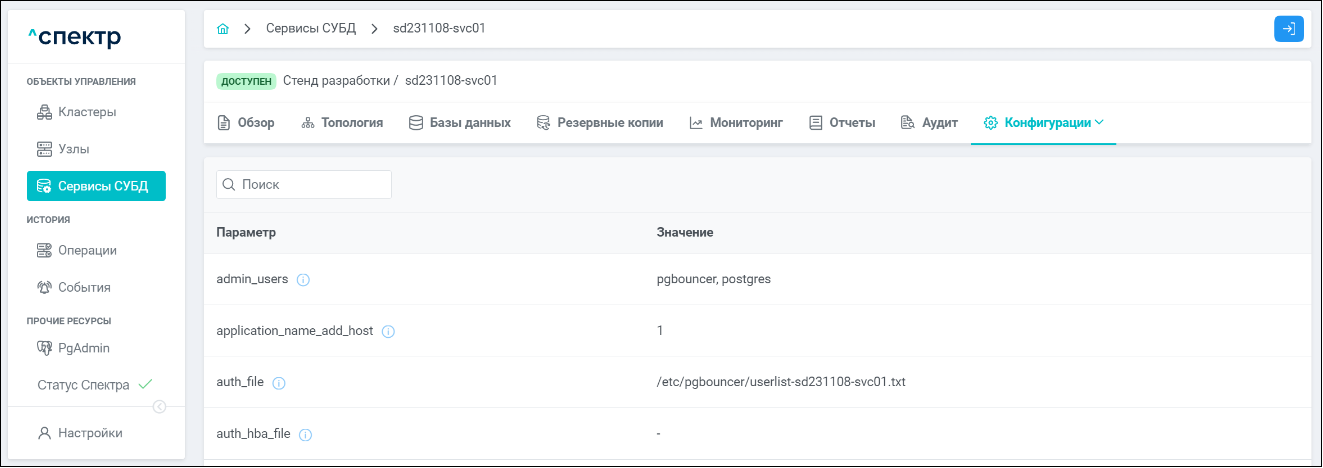Open События in the sidebar
This screenshot has height=468, width=1323.
click(84, 287)
